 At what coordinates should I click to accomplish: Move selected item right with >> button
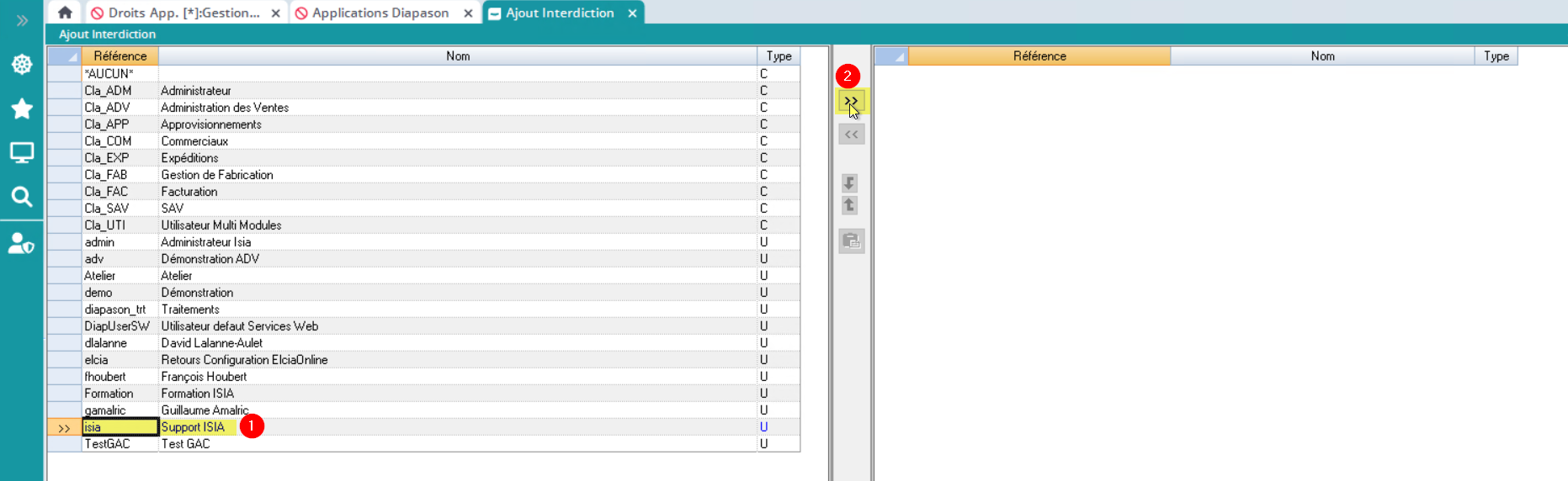851,102
